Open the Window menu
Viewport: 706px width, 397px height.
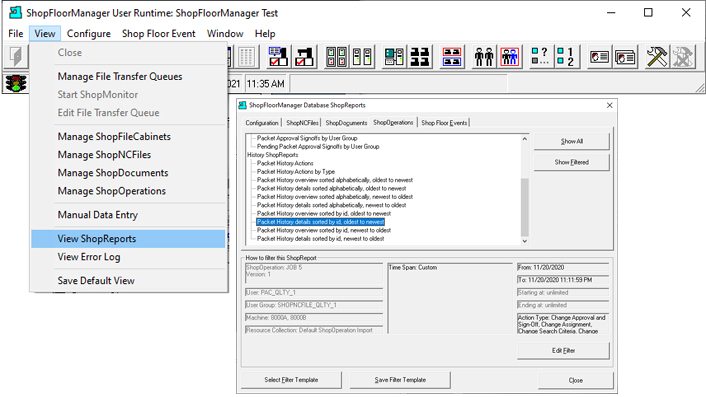[x=225, y=34]
